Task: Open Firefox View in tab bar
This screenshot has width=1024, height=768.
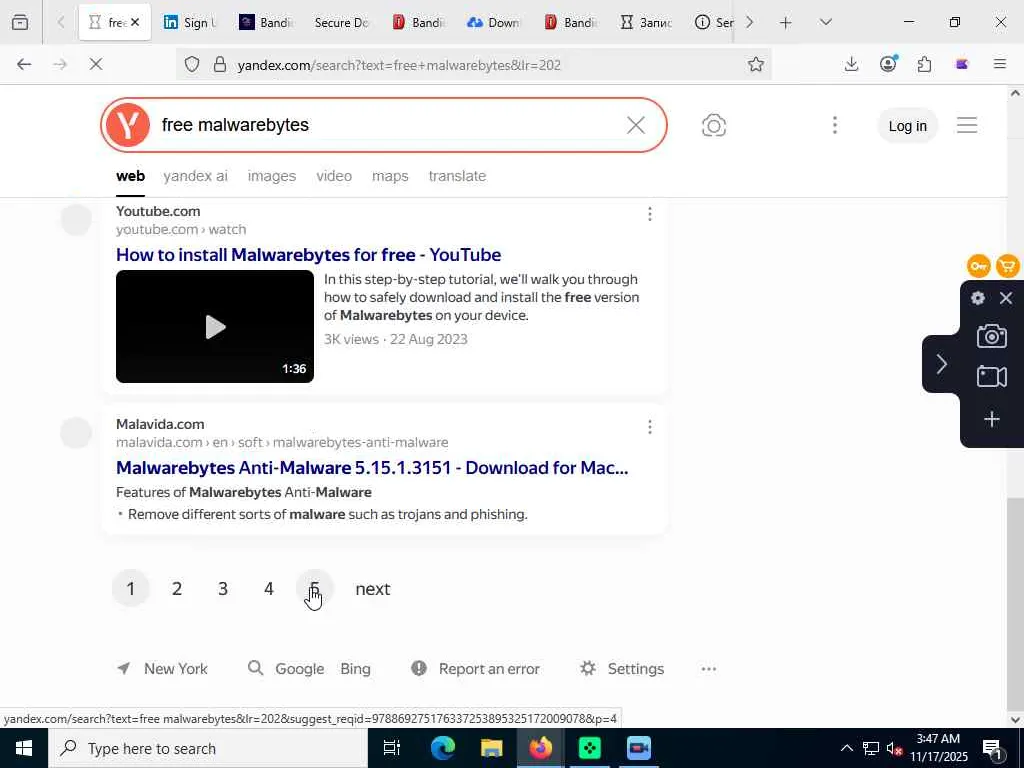Action: (x=20, y=22)
